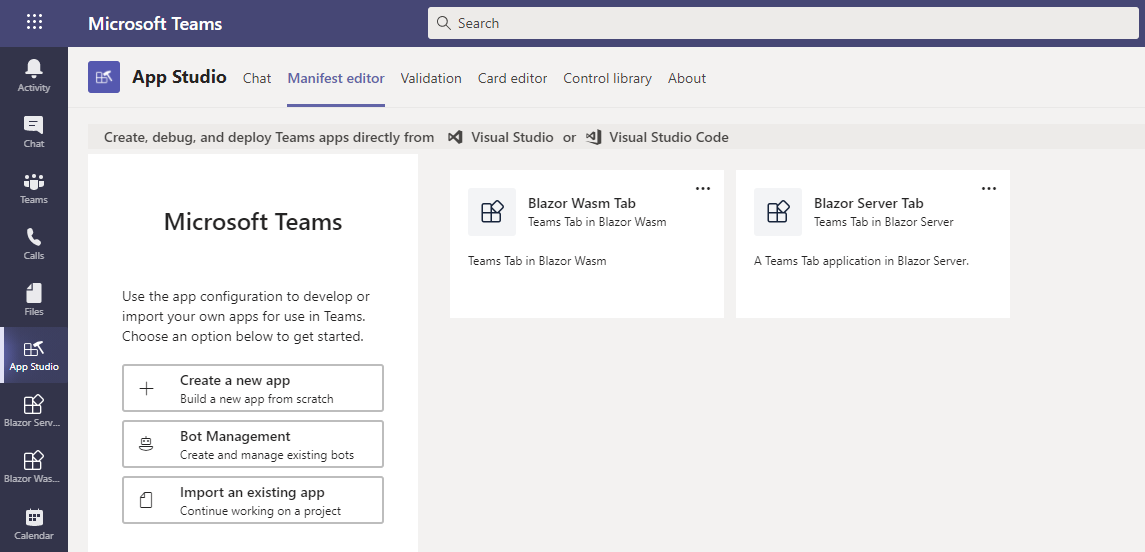Click 'Create and manage existing bots' text

[267, 455]
